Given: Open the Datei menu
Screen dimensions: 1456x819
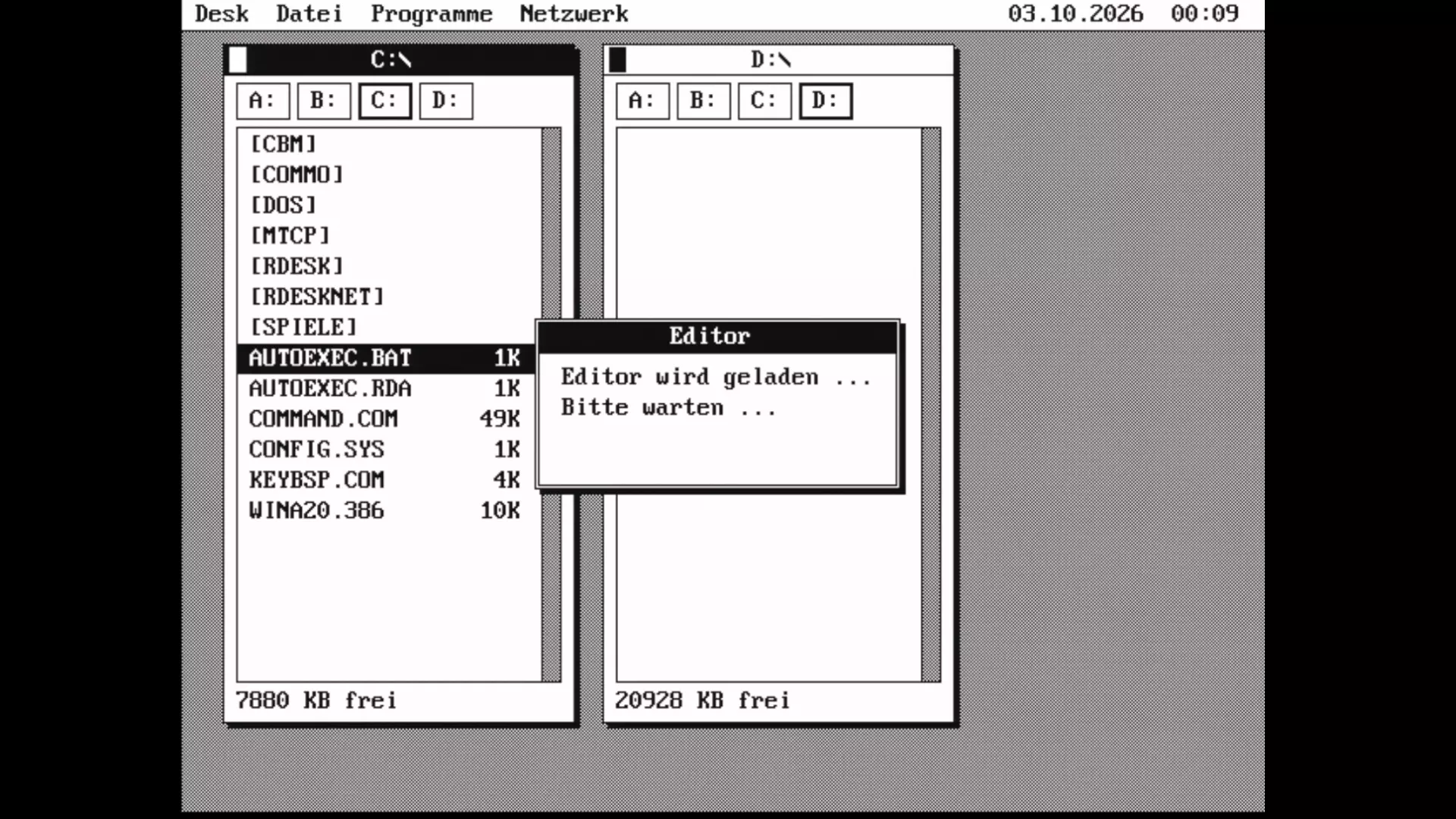Looking at the screenshot, I should click(x=309, y=14).
